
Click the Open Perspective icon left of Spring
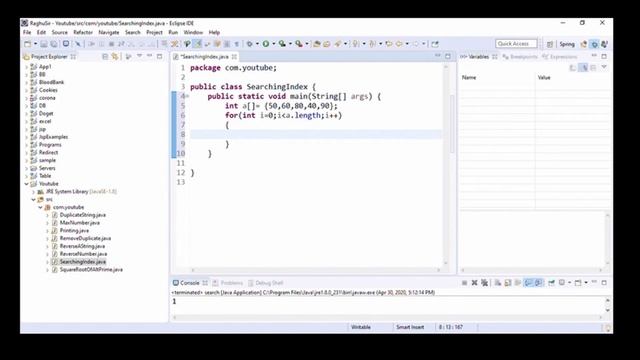[x=550, y=44]
